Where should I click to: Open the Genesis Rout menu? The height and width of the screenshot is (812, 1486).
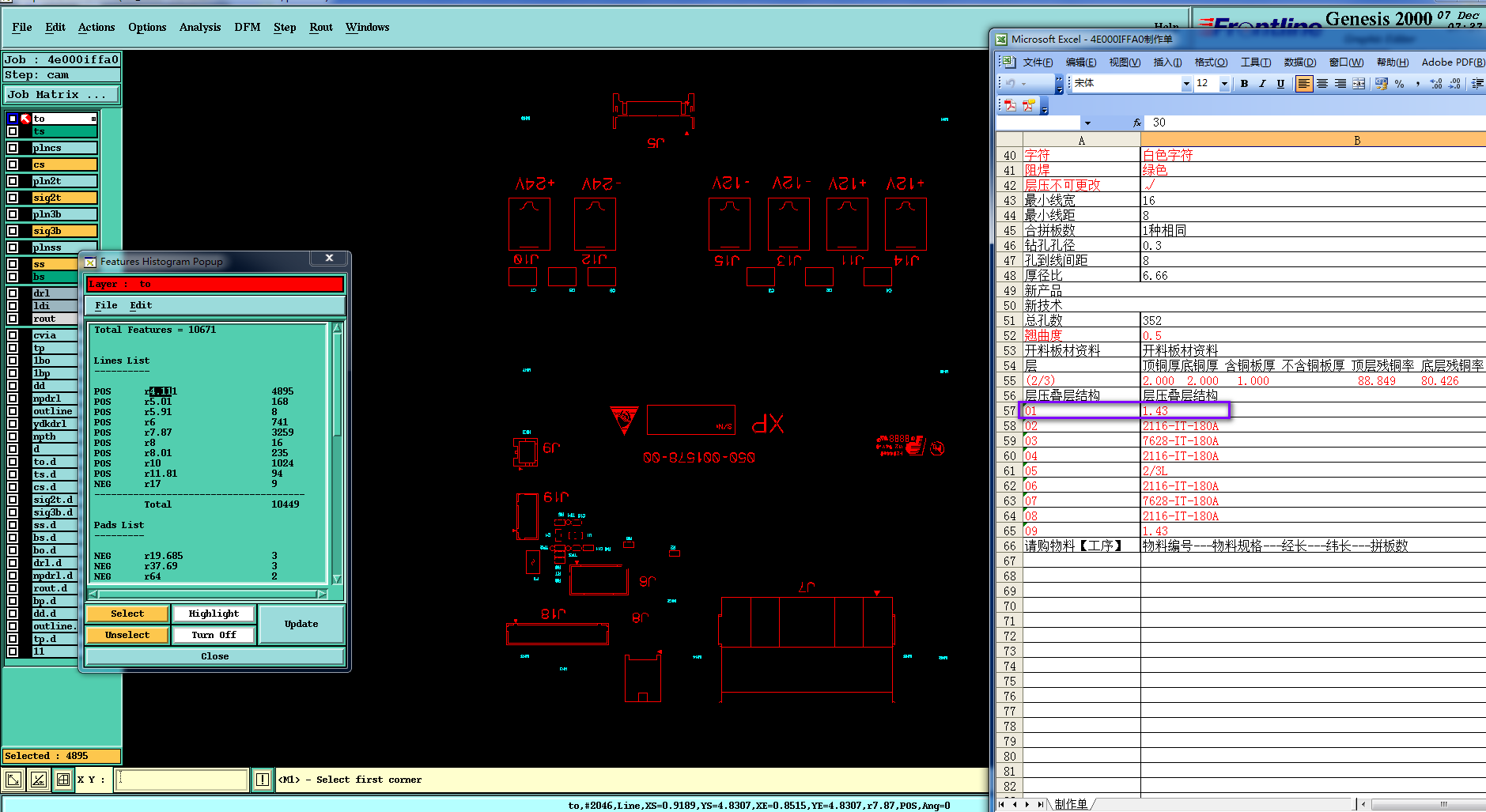[x=321, y=27]
